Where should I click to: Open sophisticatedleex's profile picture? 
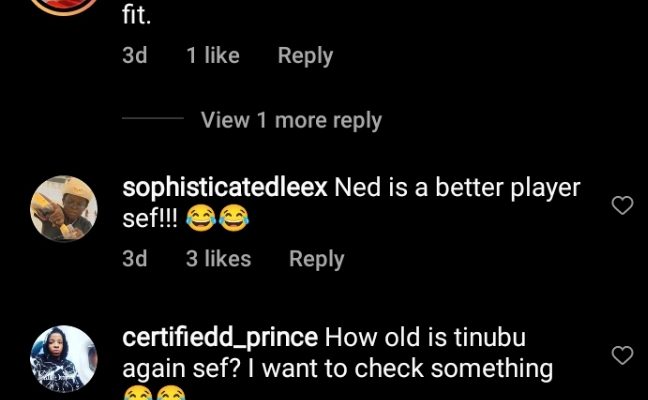[65, 209]
